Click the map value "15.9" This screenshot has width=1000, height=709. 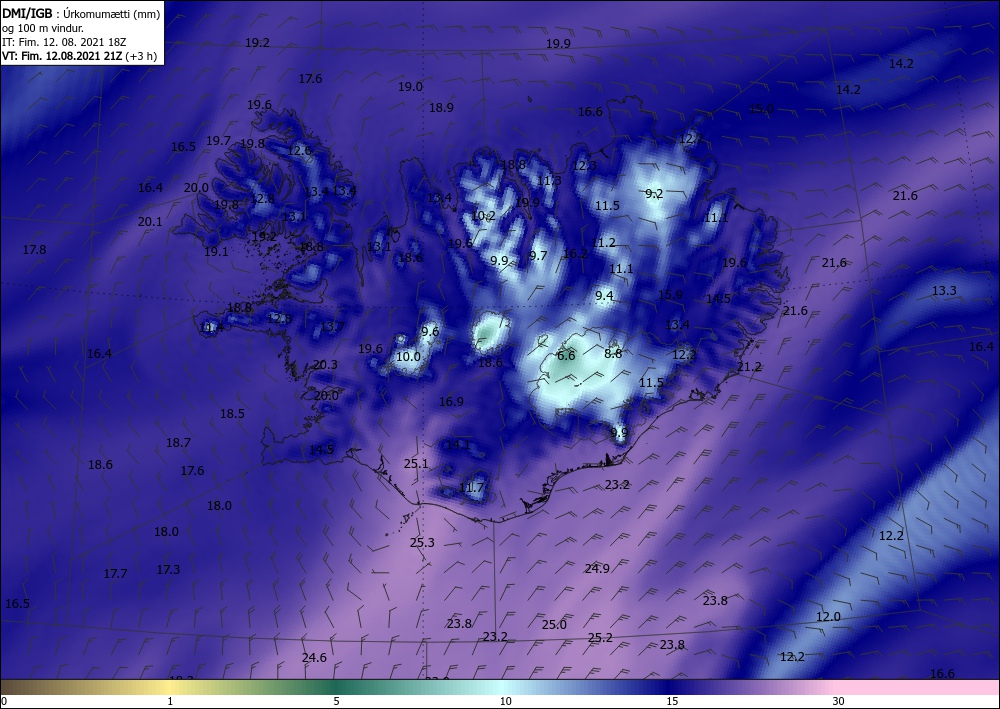click(670, 295)
